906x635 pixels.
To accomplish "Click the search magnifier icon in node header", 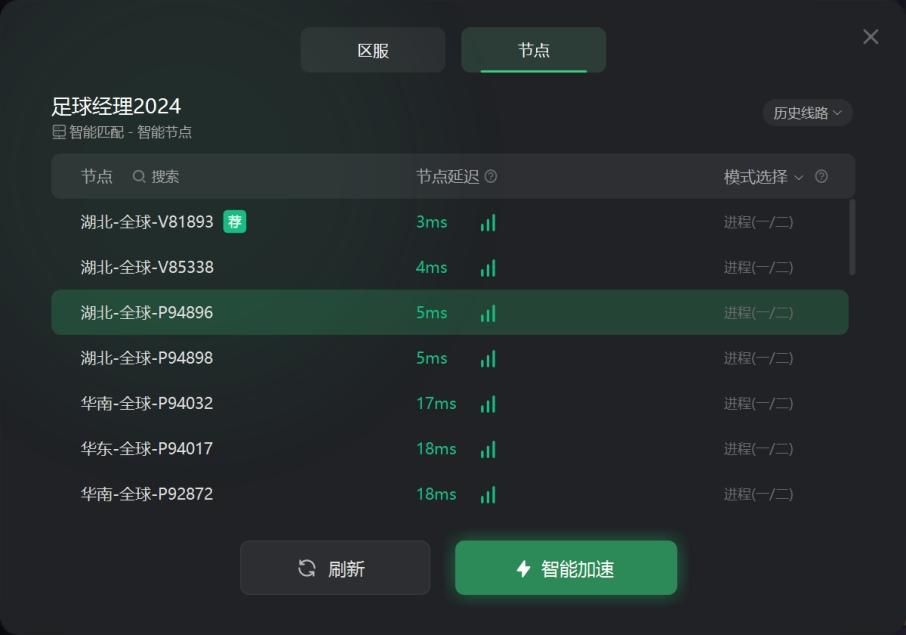I will click(x=139, y=177).
